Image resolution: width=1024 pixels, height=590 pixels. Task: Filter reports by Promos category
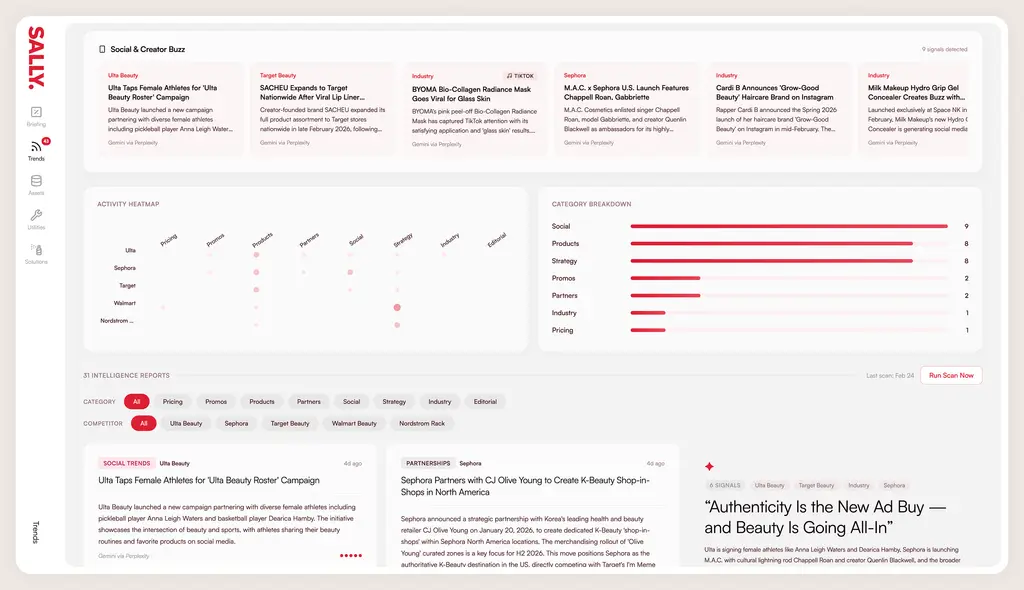click(x=216, y=402)
